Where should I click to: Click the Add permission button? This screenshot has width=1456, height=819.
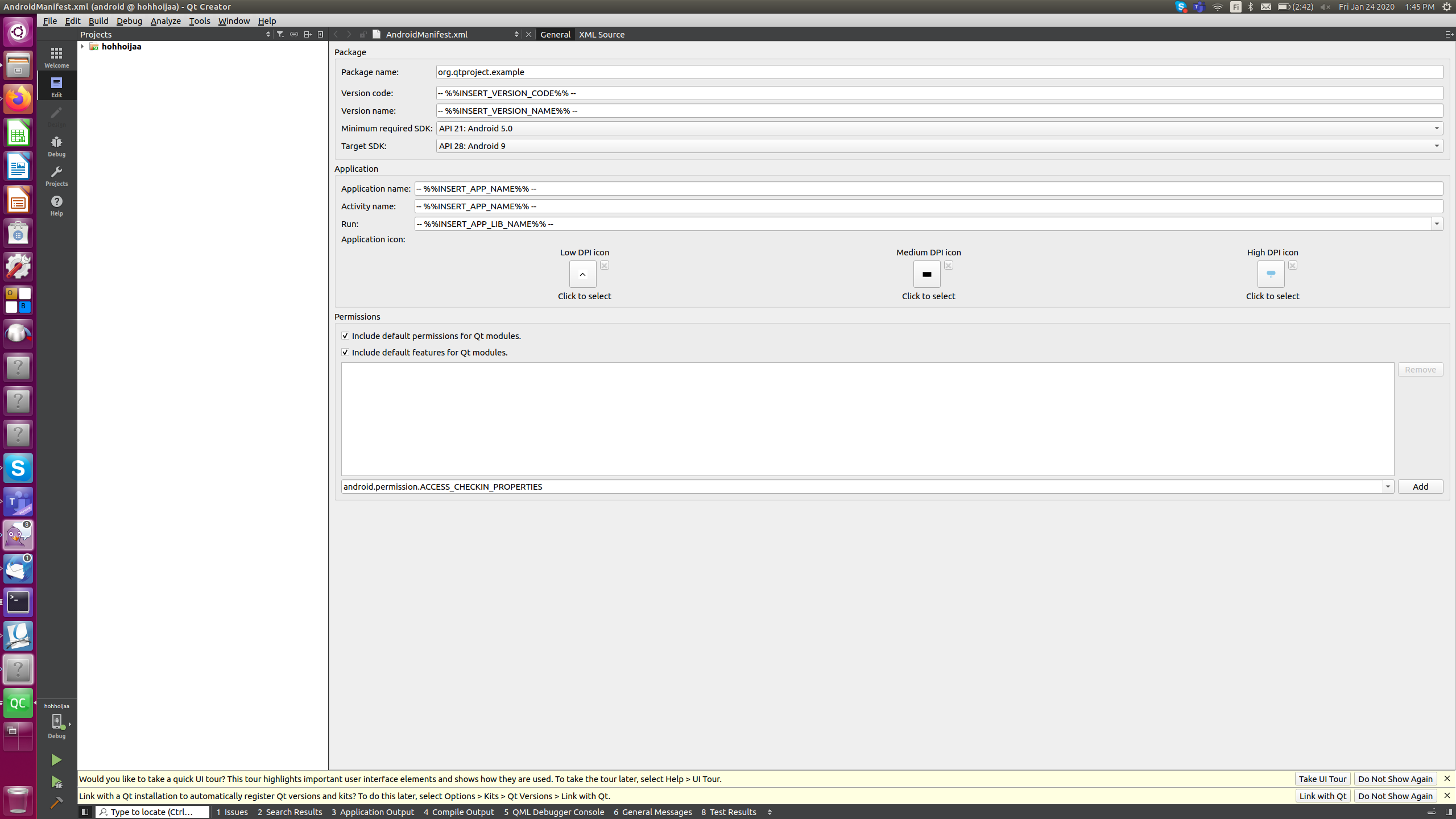1420,486
